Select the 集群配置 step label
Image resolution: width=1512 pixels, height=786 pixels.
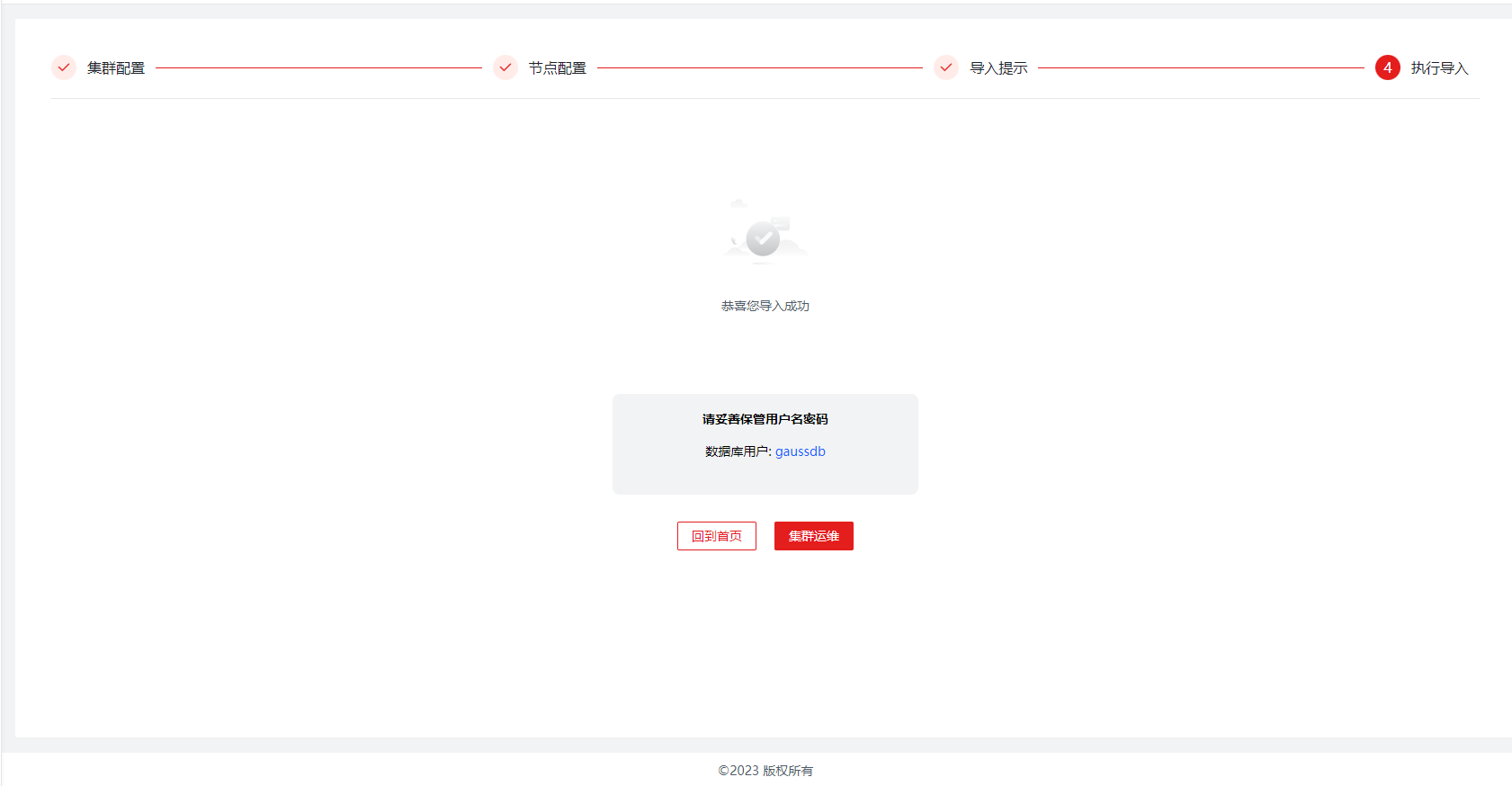116,68
